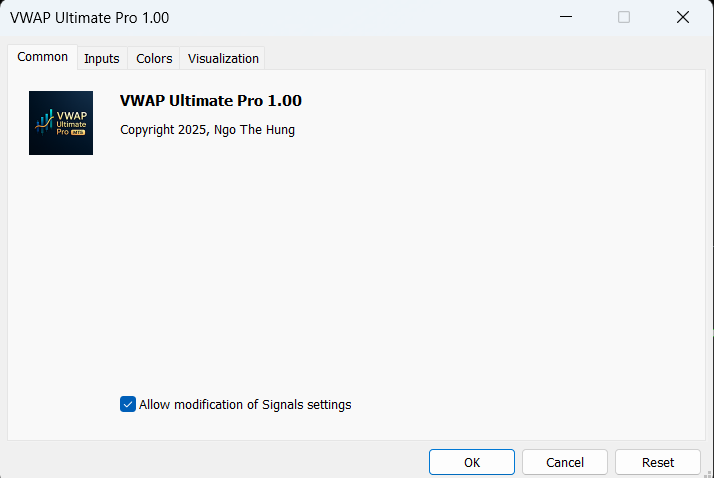Click the VWAP Ultimate Pro logo image
The image size is (714, 478).
(61, 123)
